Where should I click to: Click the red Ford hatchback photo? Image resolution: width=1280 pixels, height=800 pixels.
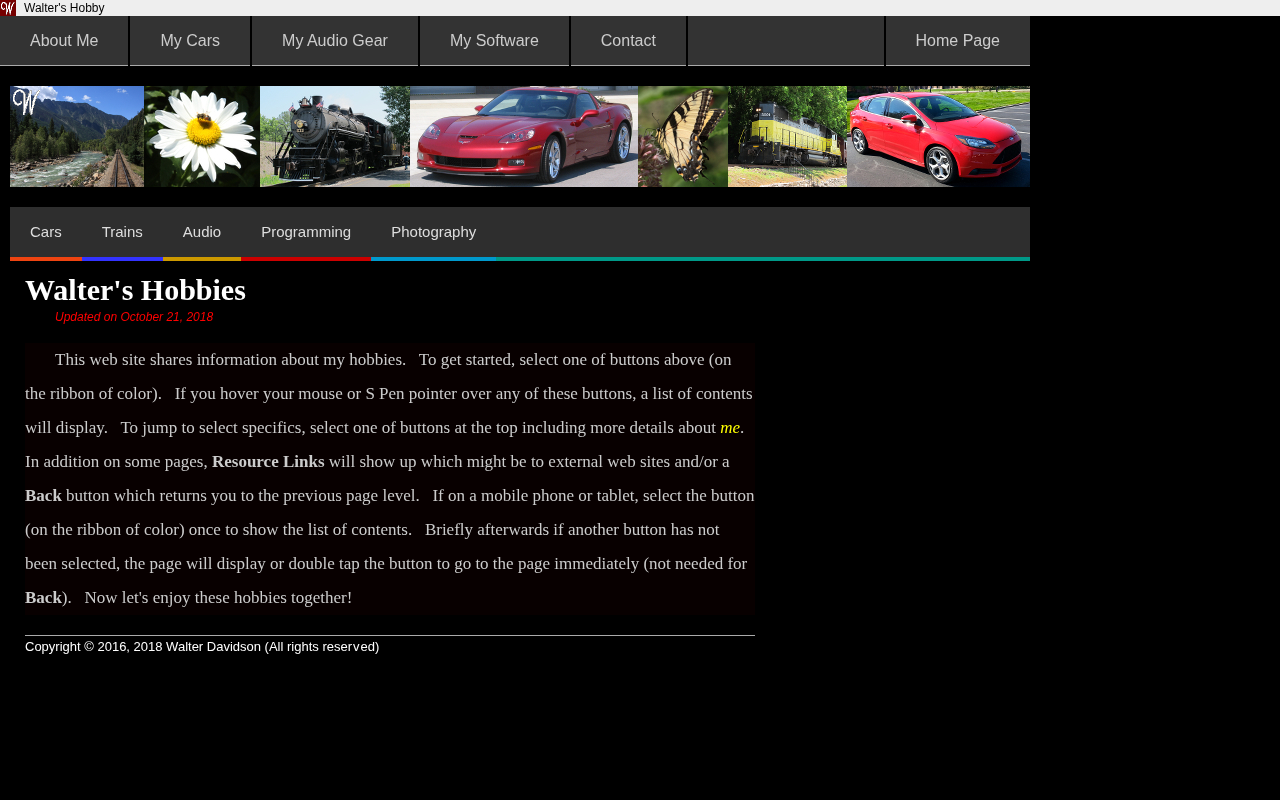click(x=938, y=136)
